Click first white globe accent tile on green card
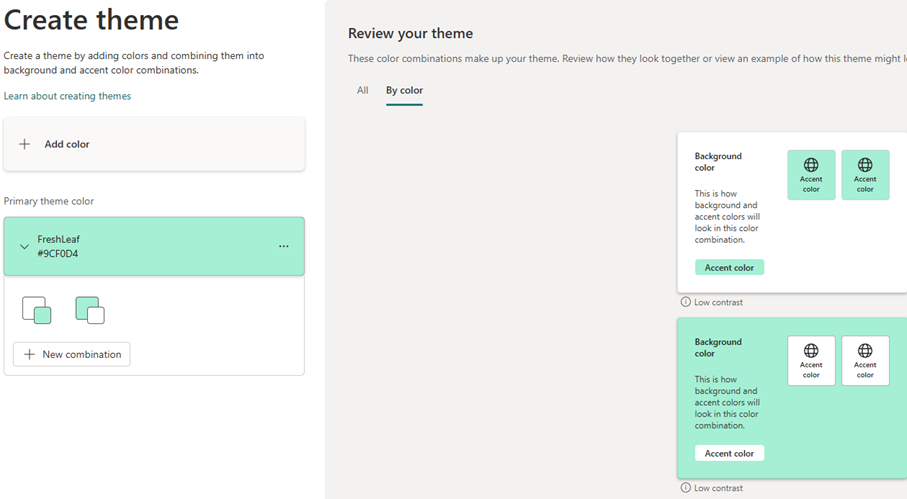Viewport: 907px width, 499px height. (811, 360)
